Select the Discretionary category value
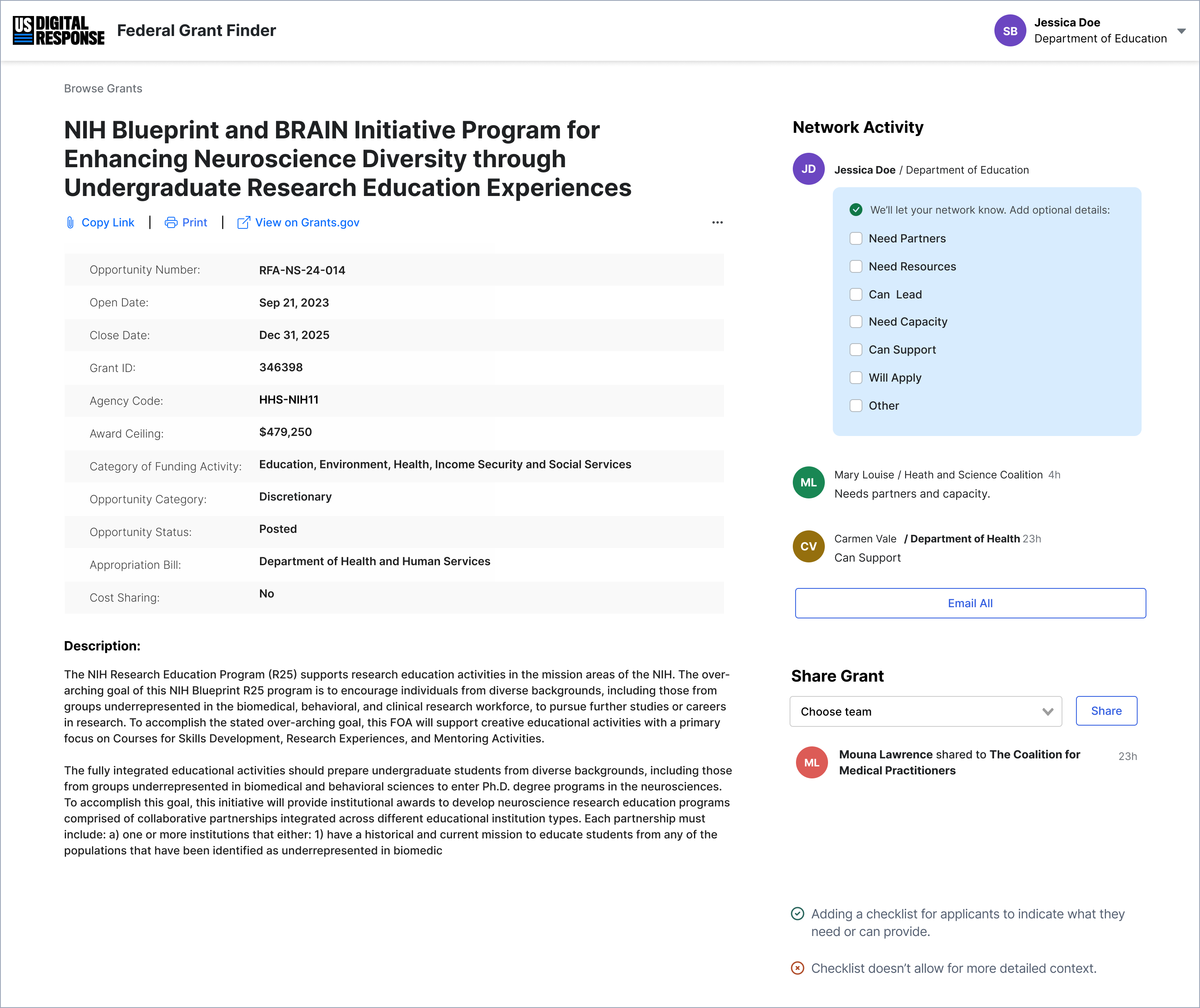1200x1008 pixels. tap(296, 496)
